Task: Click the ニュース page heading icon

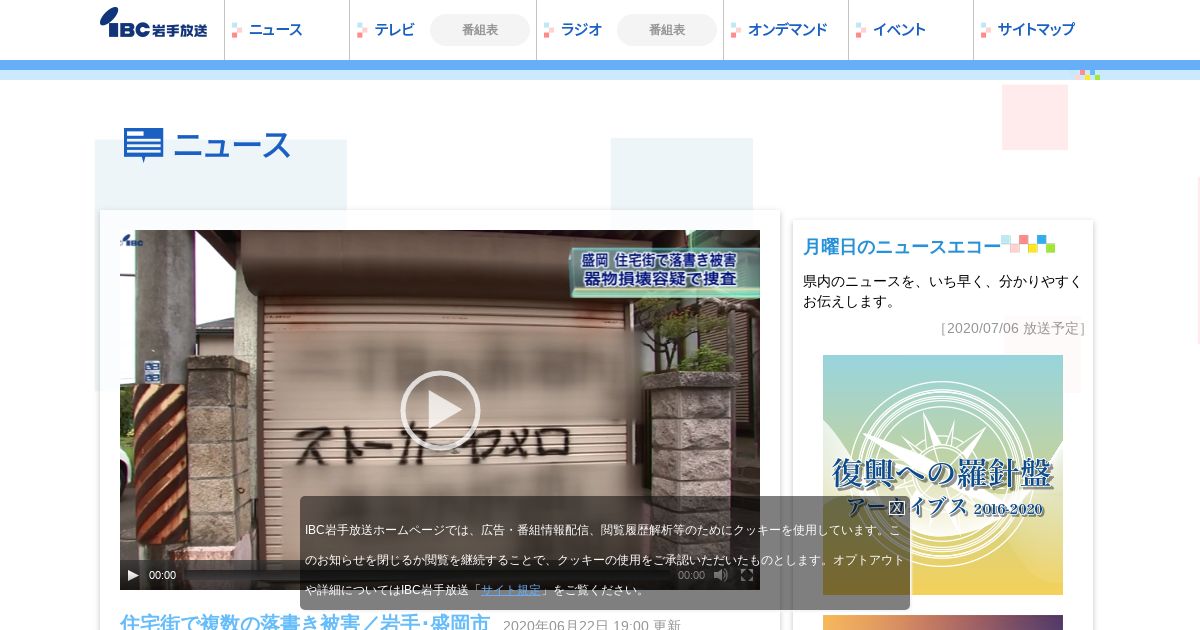Action: [x=144, y=145]
